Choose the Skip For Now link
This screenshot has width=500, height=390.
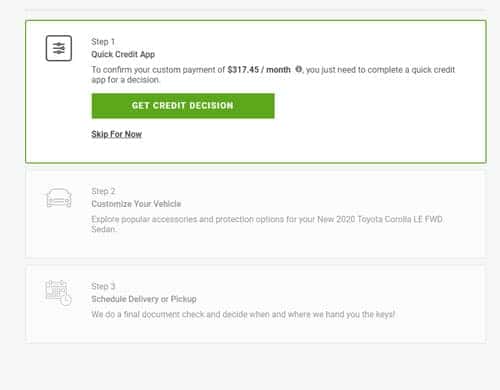point(117,134)
